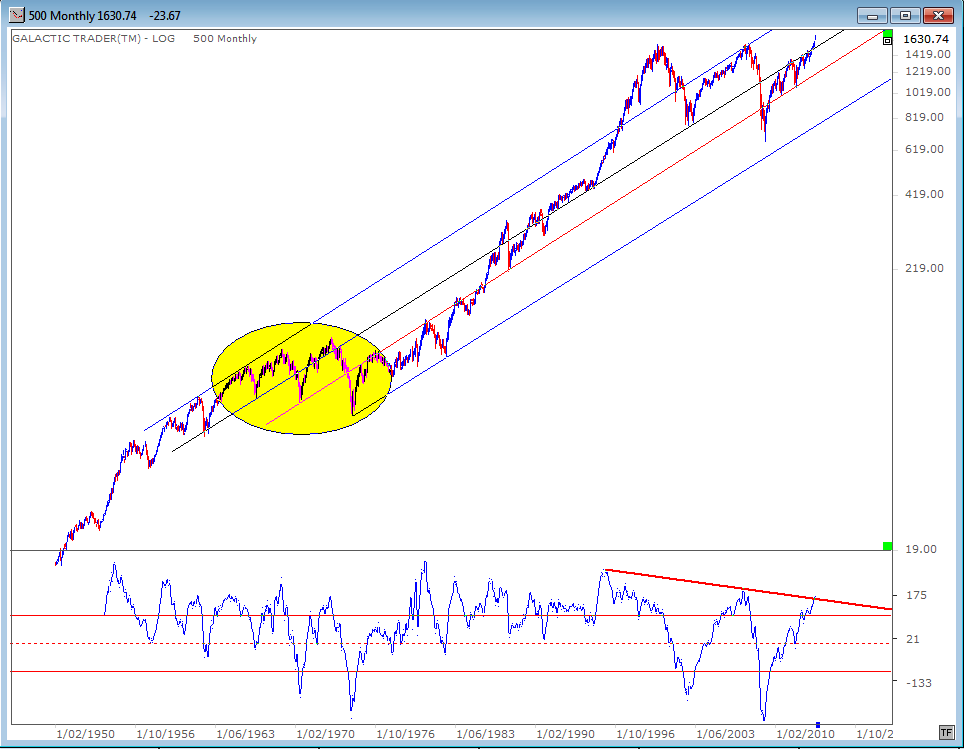The width and height of the screenshot is (964, 749).
Task: Maximize the 500 Monthly chart window
Action: click(x=906, y=15)
